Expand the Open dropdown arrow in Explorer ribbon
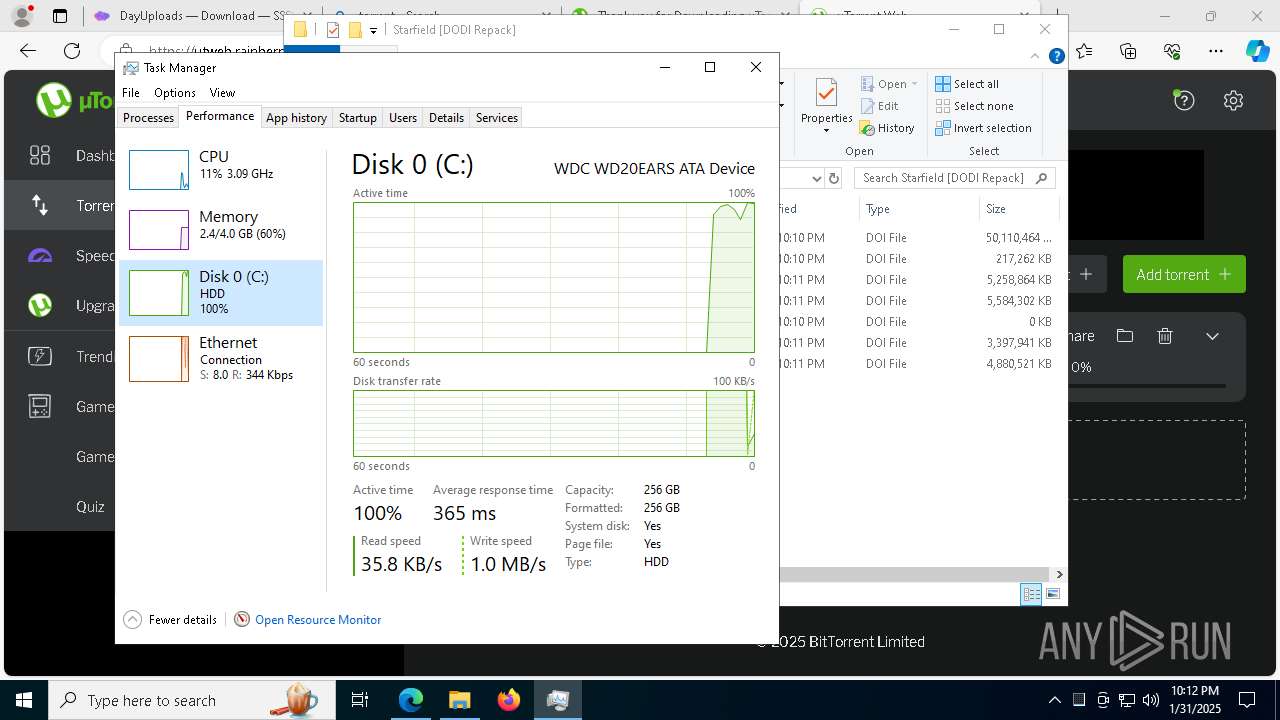 pyautogui.click(x=915, y=85)
